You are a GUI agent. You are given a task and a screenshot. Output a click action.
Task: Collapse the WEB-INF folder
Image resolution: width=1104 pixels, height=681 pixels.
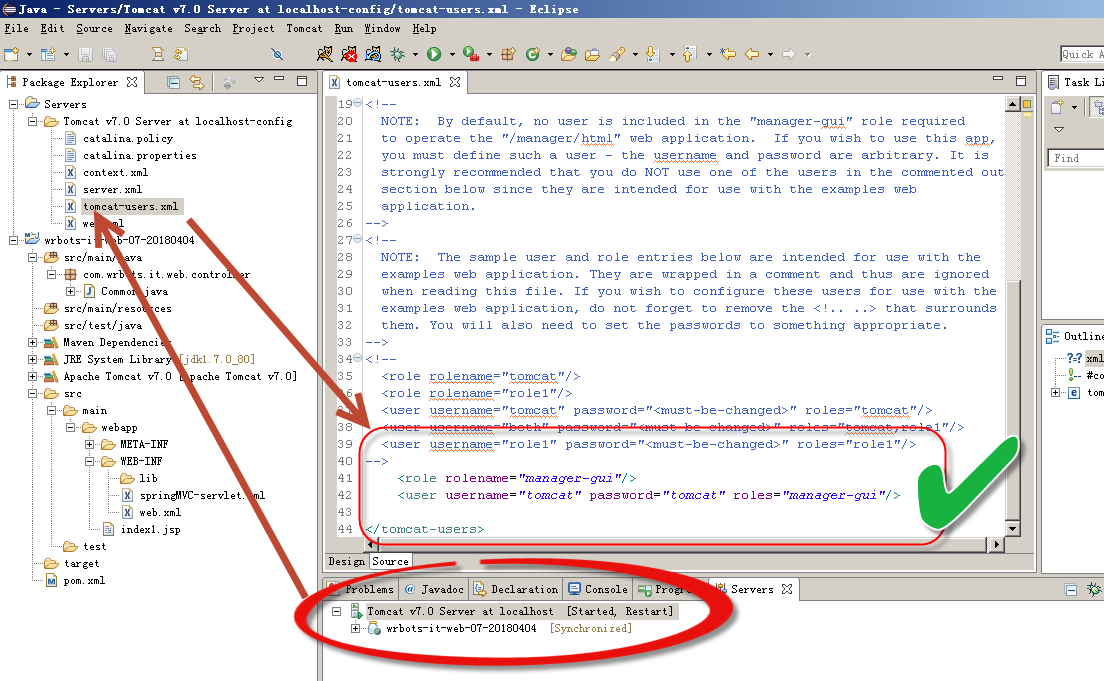89,461
